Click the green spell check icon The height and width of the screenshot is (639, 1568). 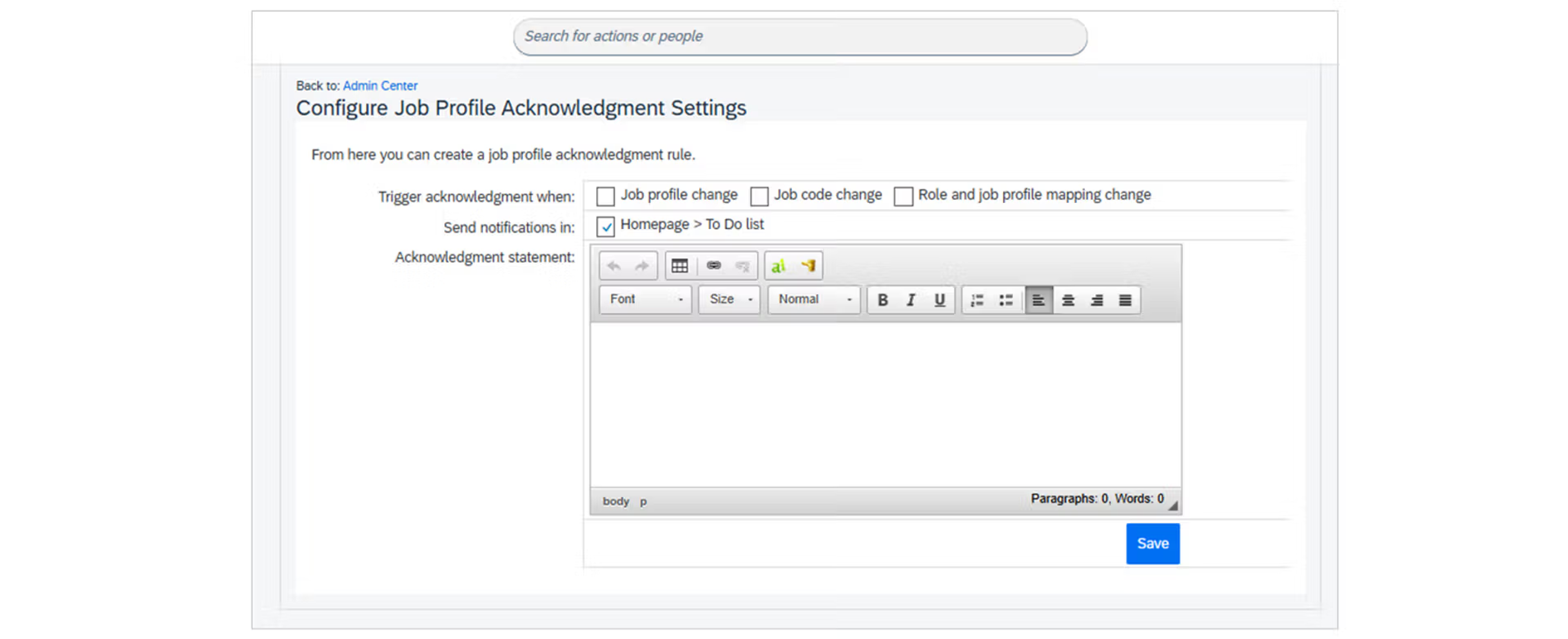778,266
